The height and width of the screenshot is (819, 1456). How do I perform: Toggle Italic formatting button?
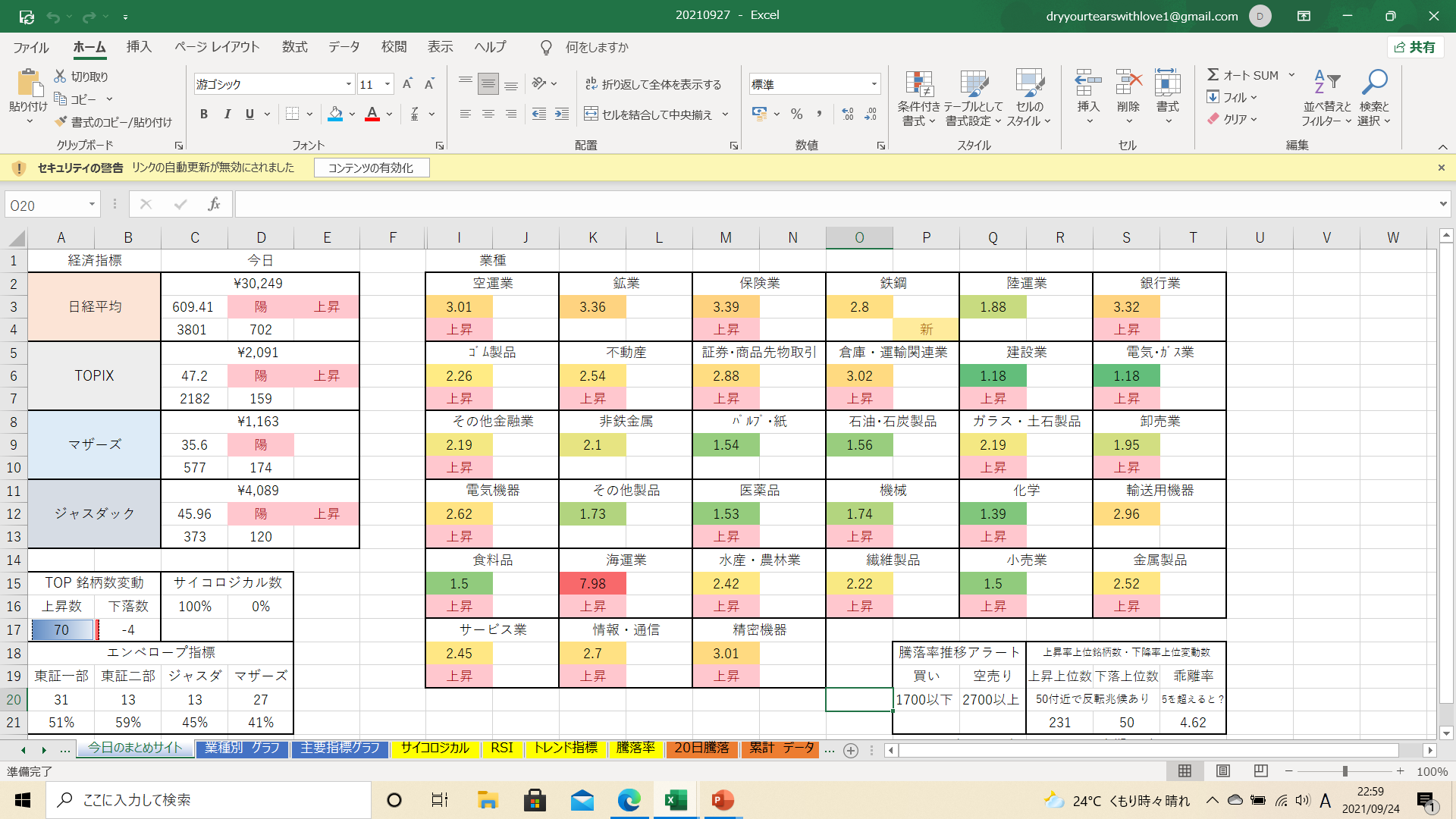[227, 115]
